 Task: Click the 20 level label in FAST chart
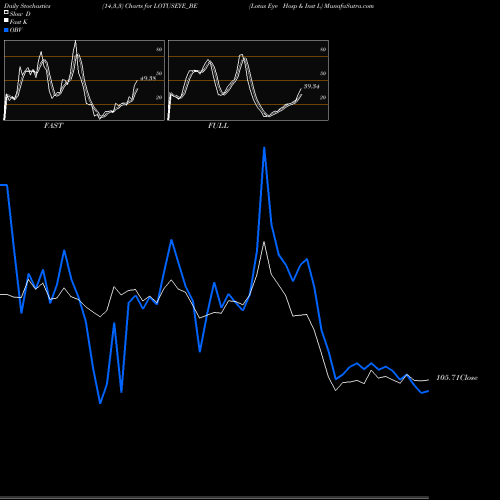pos(159,97)
